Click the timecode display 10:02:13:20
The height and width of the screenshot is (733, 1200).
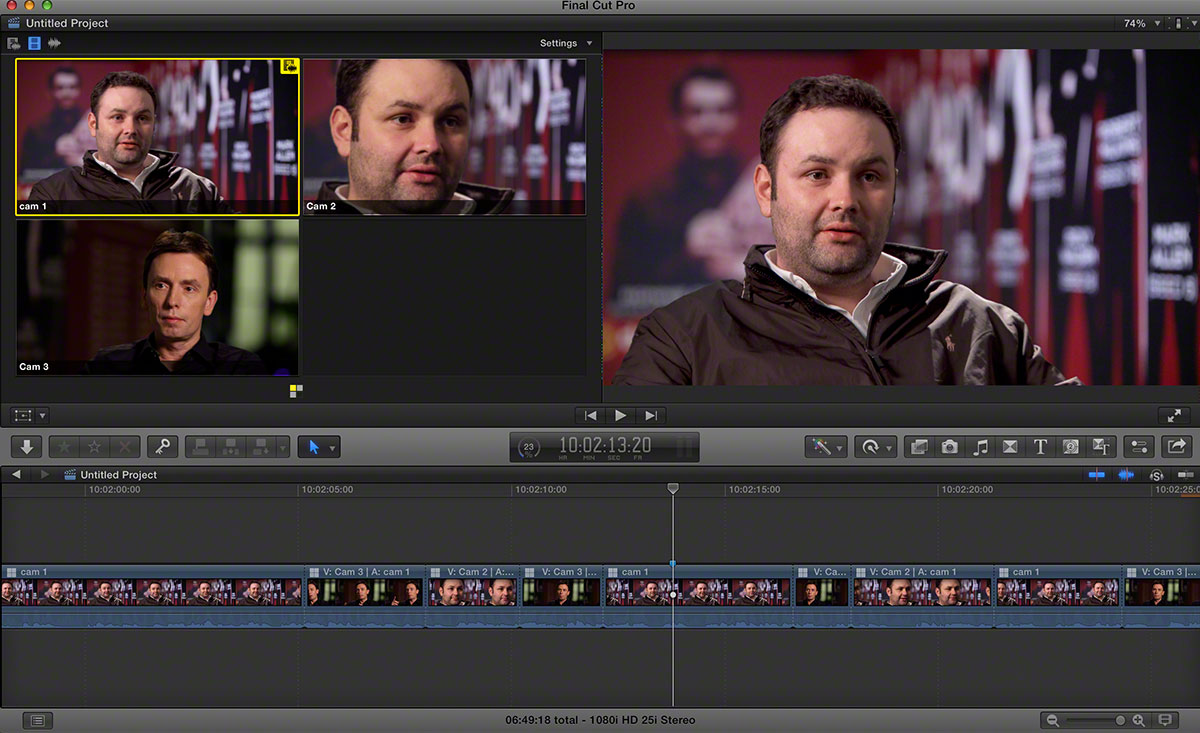click(605, 445)
